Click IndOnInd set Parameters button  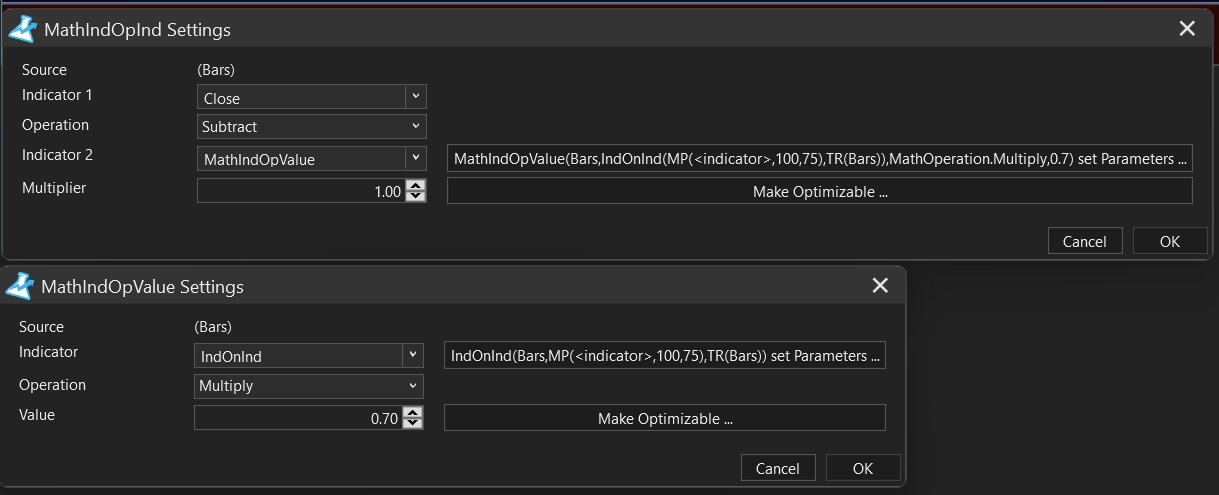pos(665,355)
